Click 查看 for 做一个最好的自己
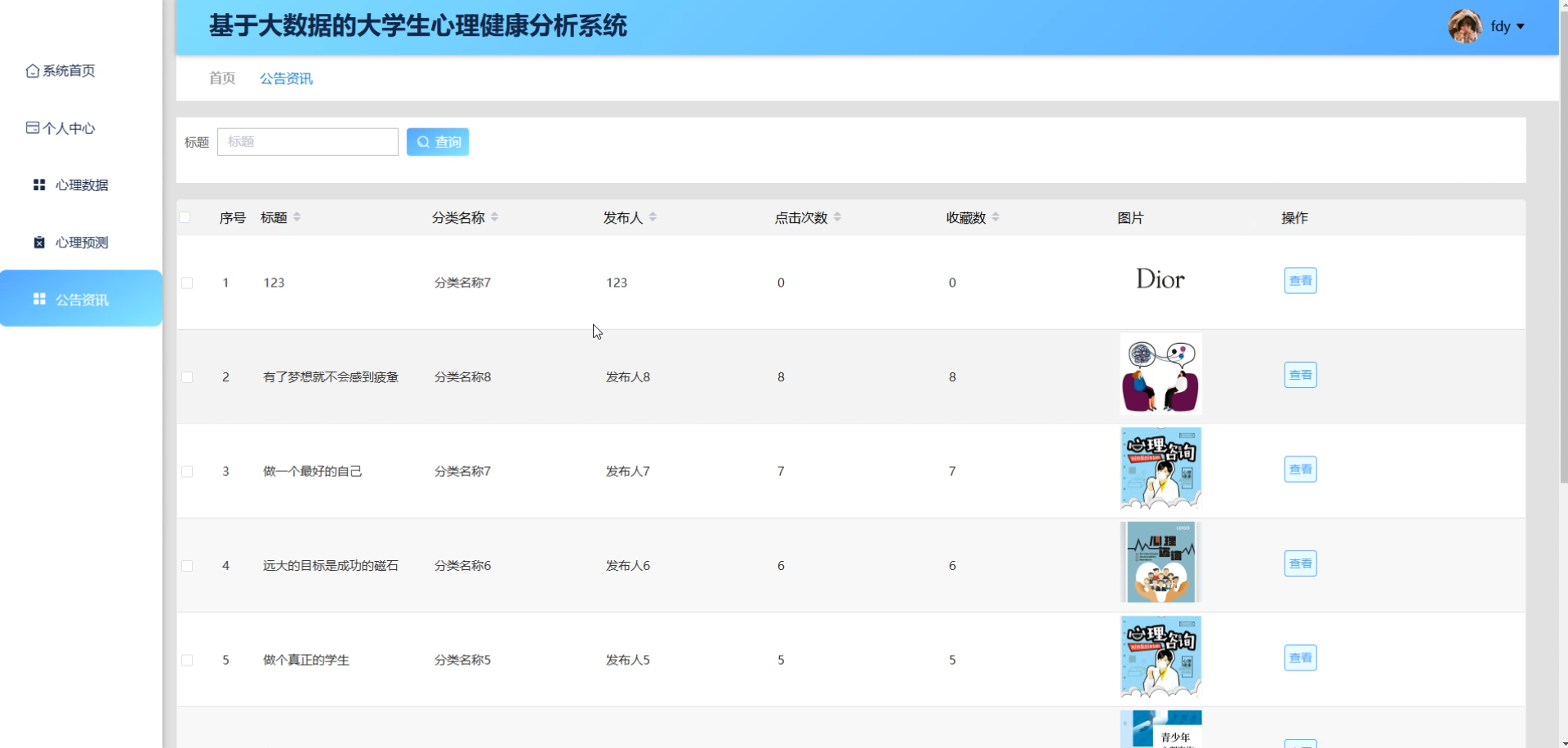Viewport: 1568px width, 748px height. (x=1300, y=470)
